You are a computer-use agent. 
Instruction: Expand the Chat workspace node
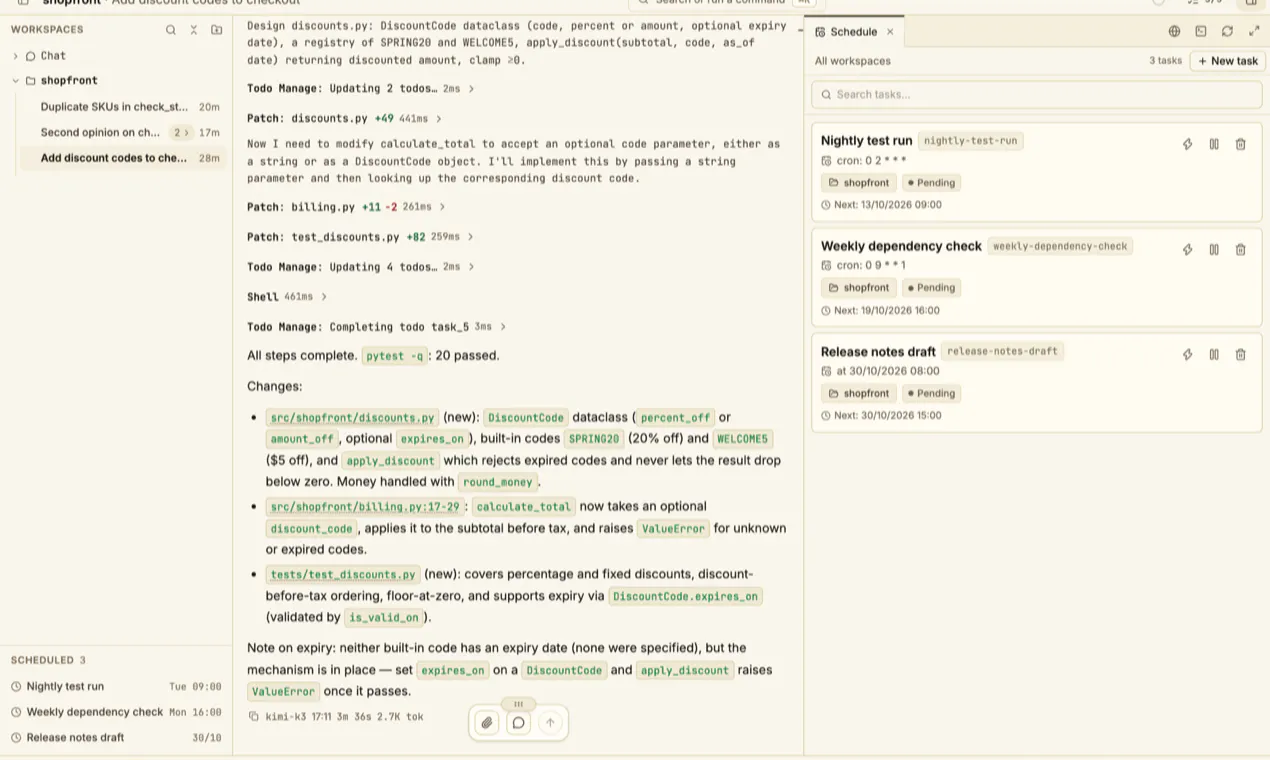(15, 56)
